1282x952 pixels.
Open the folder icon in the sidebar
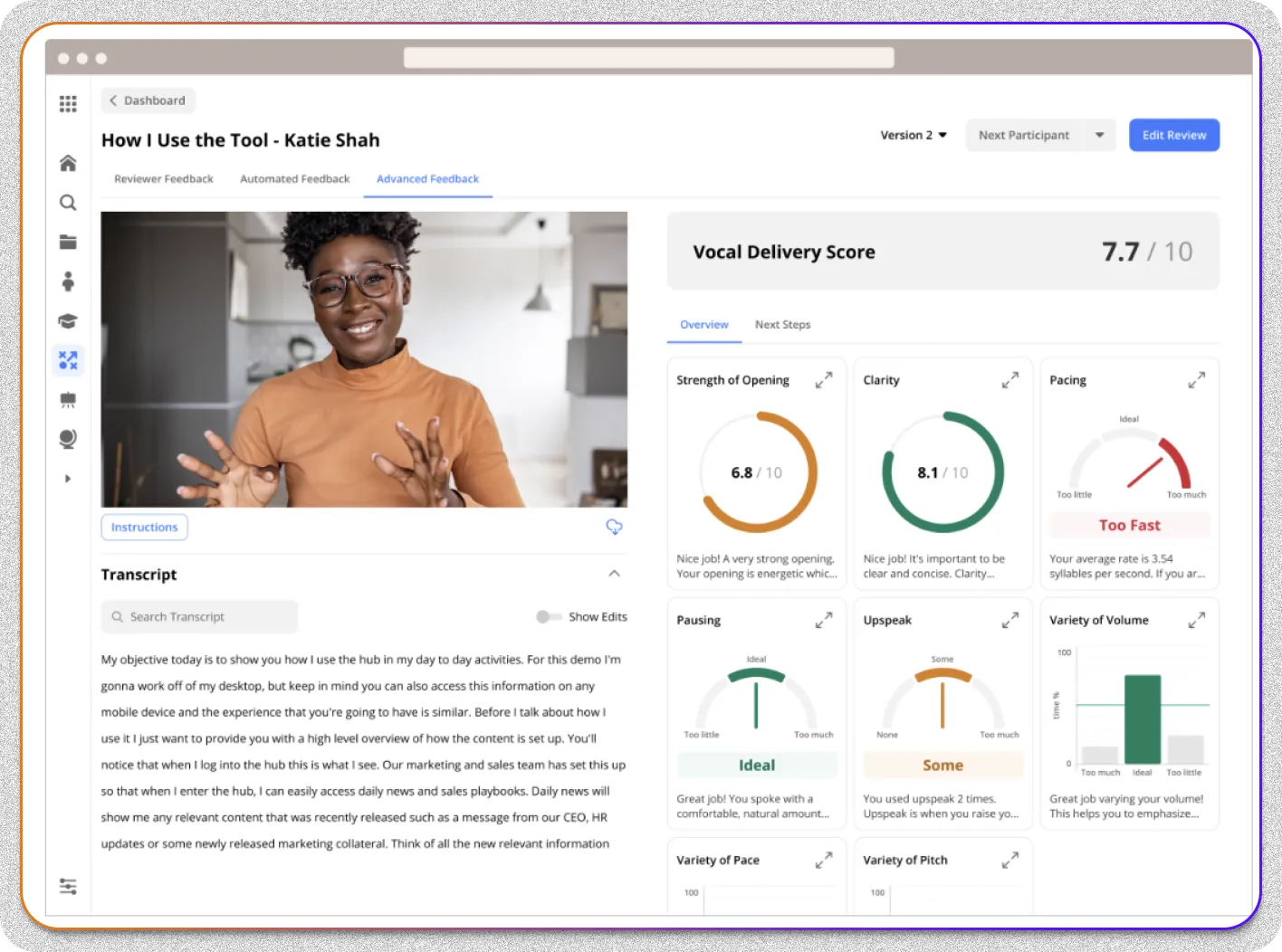point(68,242)
